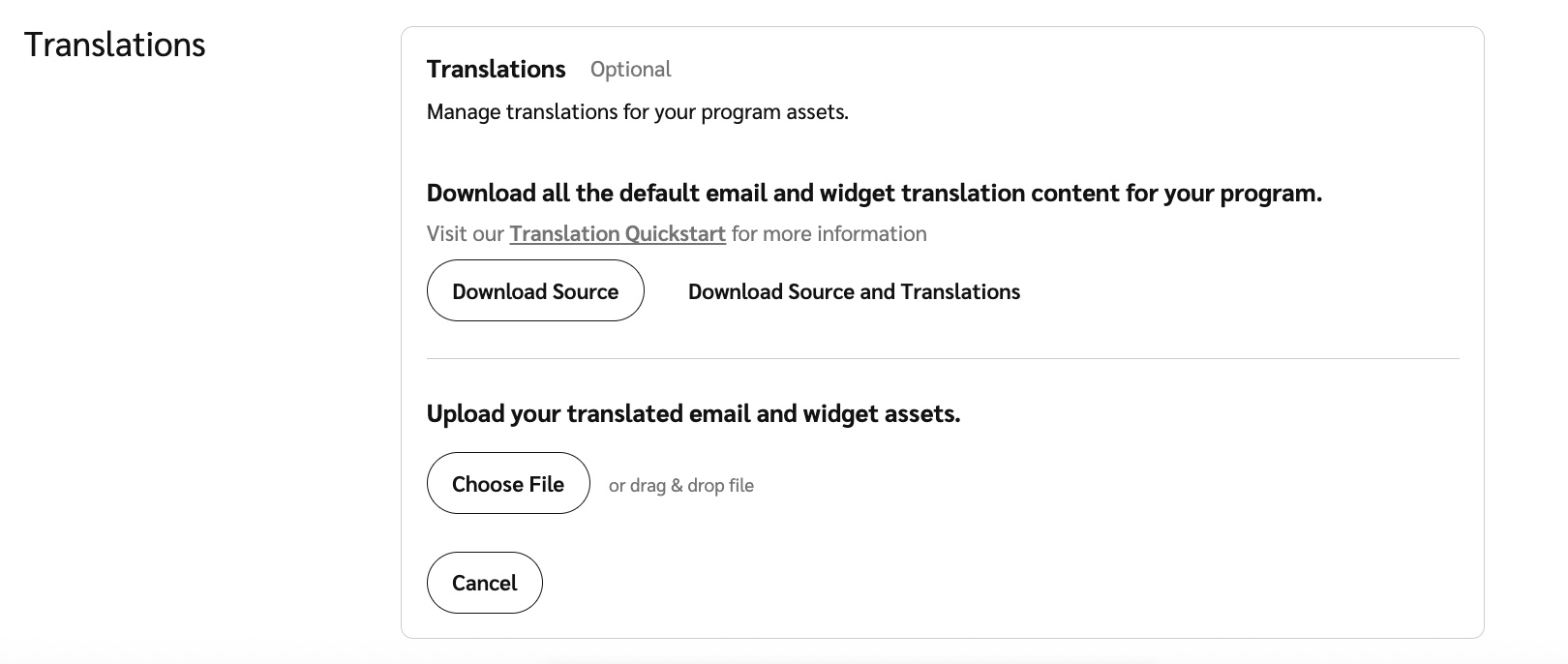Click the bold Translations card heading
Viewport: 1568px width, 664px height.
496,70
